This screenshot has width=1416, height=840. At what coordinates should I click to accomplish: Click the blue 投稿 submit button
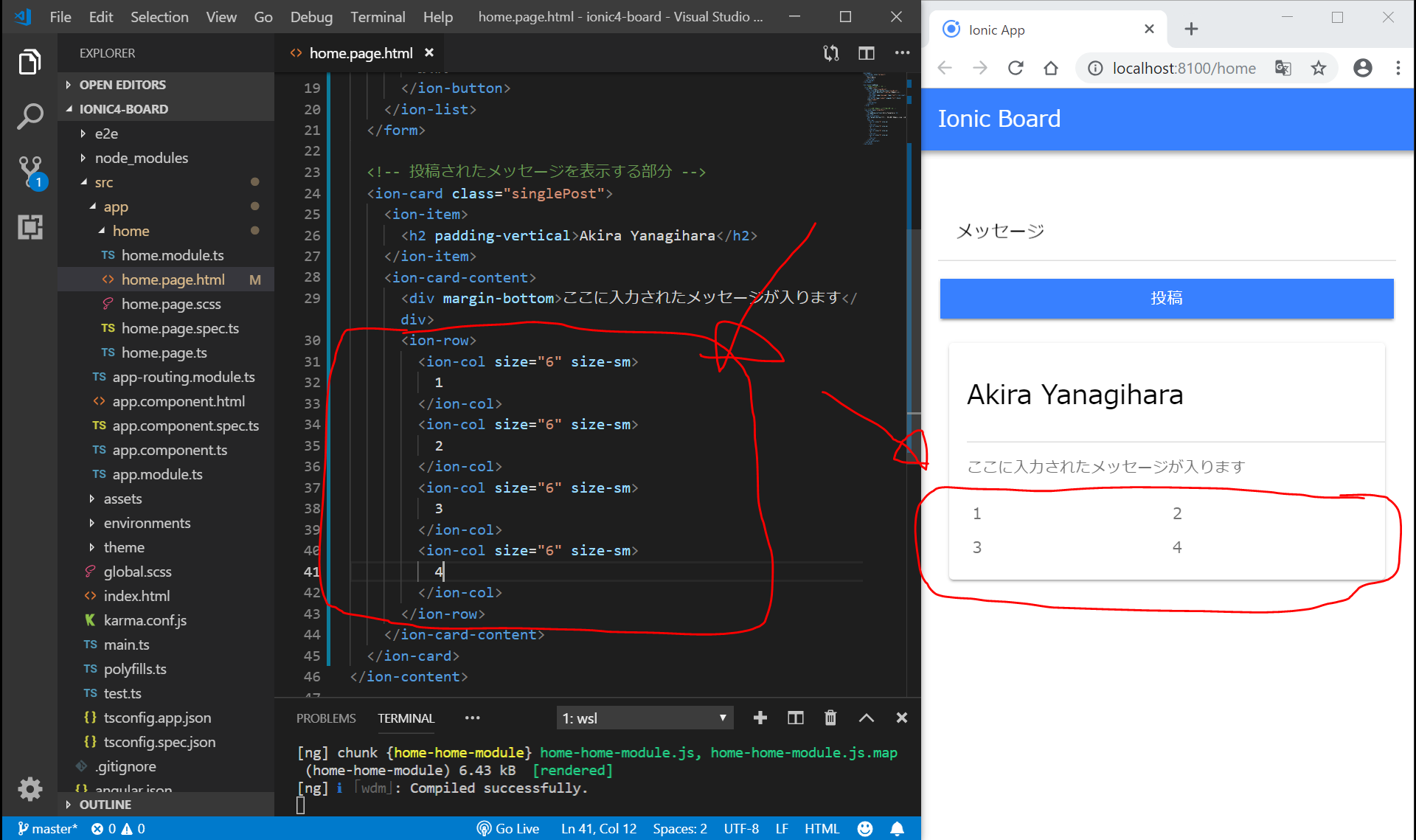[1166, 298]
